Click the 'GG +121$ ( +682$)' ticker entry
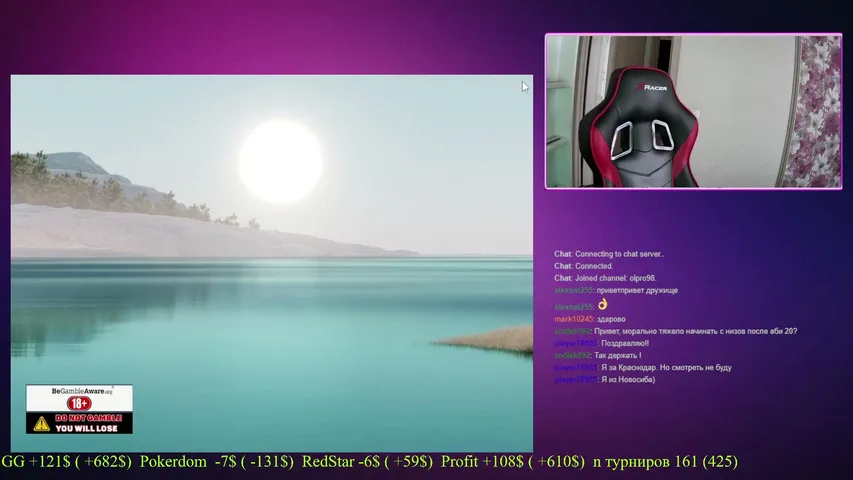 click(66, 461)
